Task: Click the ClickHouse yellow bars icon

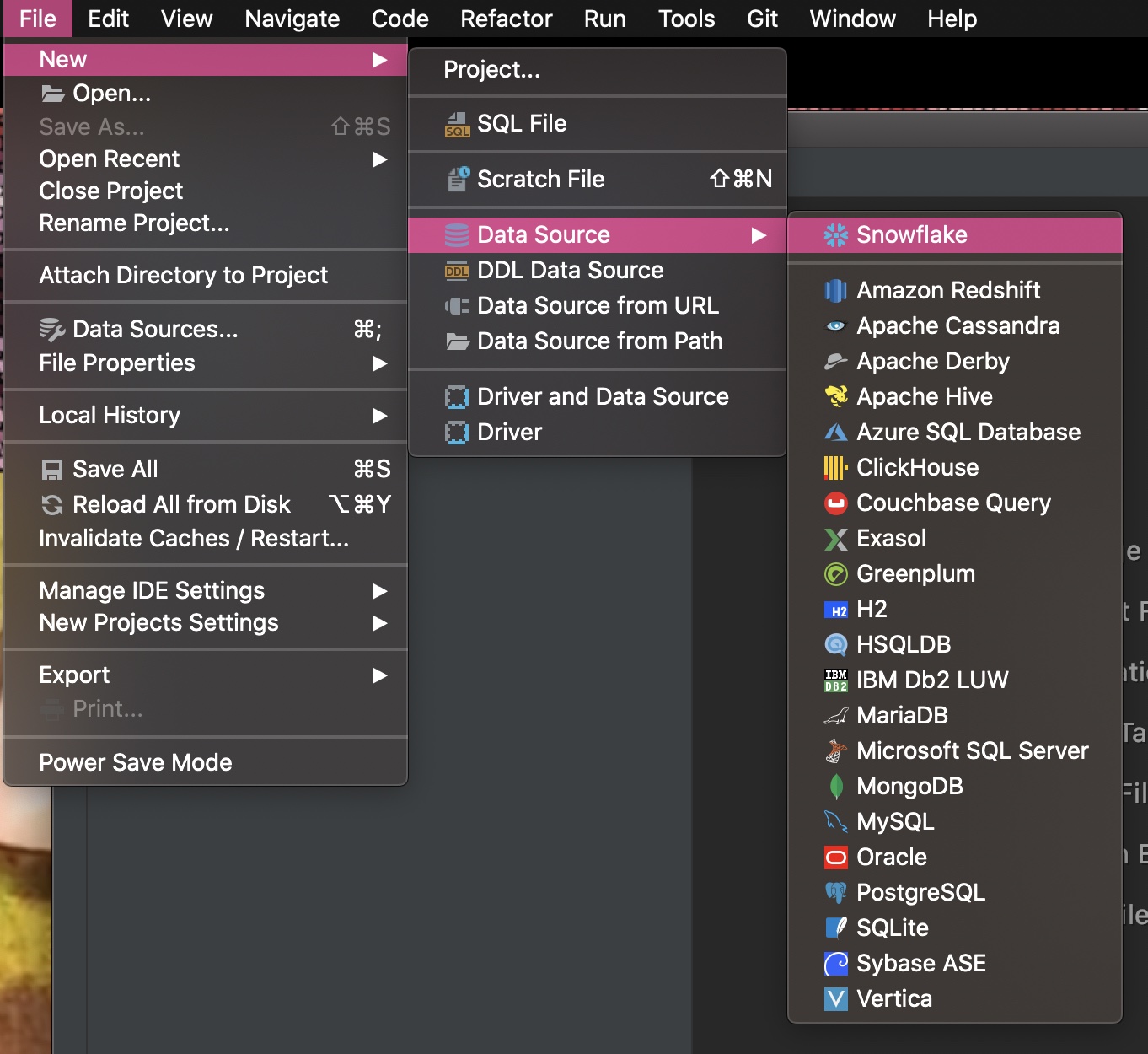Action: click(x=835, y=467)
